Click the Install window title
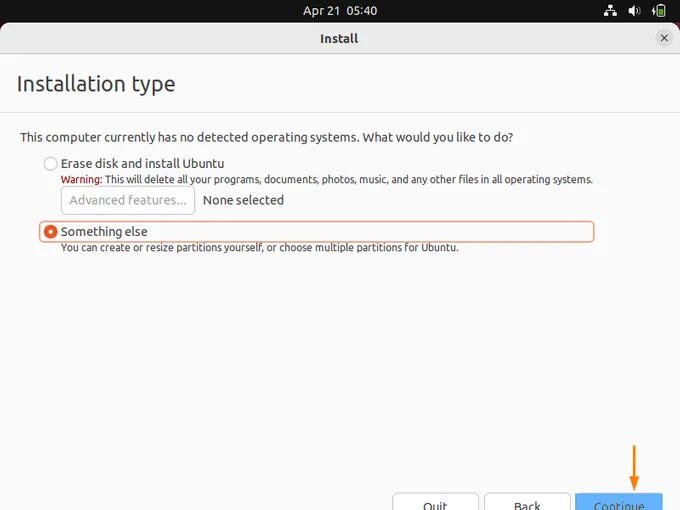The image size is (680, 510). tap(339, 39)
